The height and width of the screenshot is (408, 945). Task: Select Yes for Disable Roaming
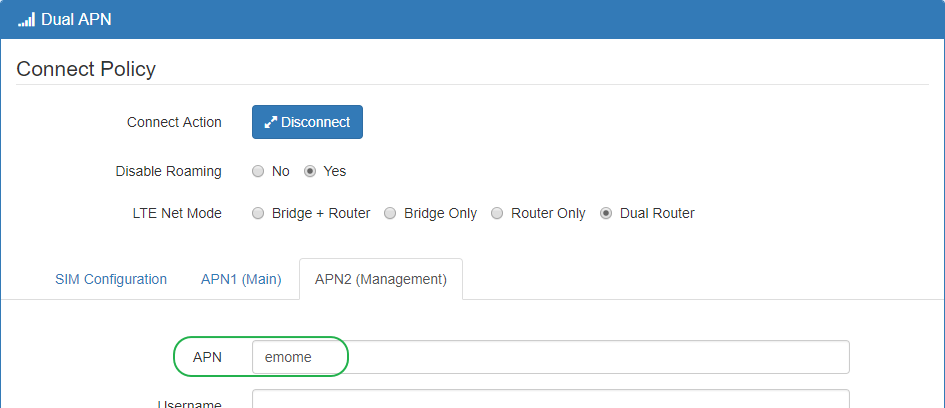pyautogui.click(x=310, y=171)
